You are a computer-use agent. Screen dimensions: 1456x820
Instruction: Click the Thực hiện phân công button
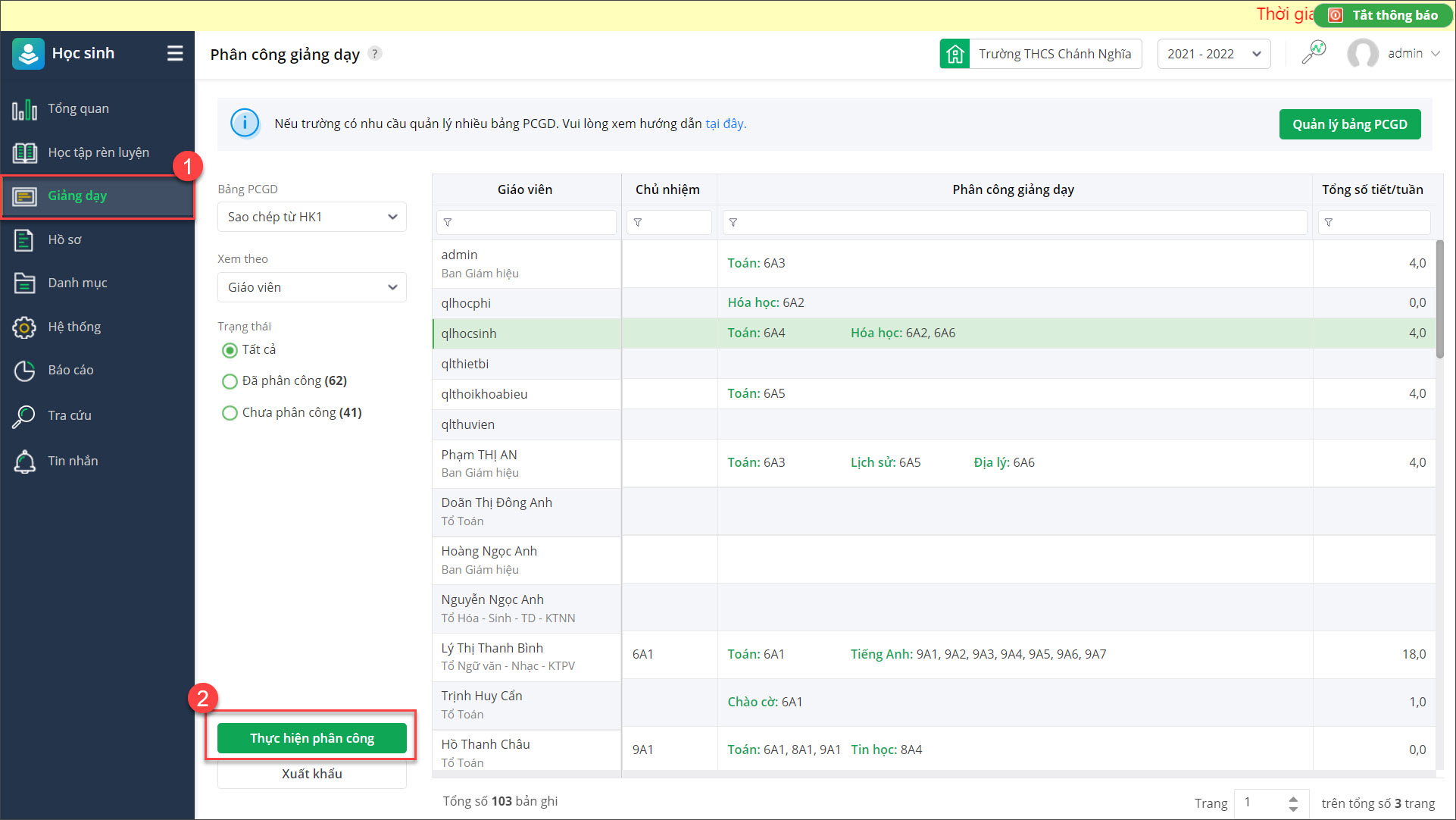(311, 738)
